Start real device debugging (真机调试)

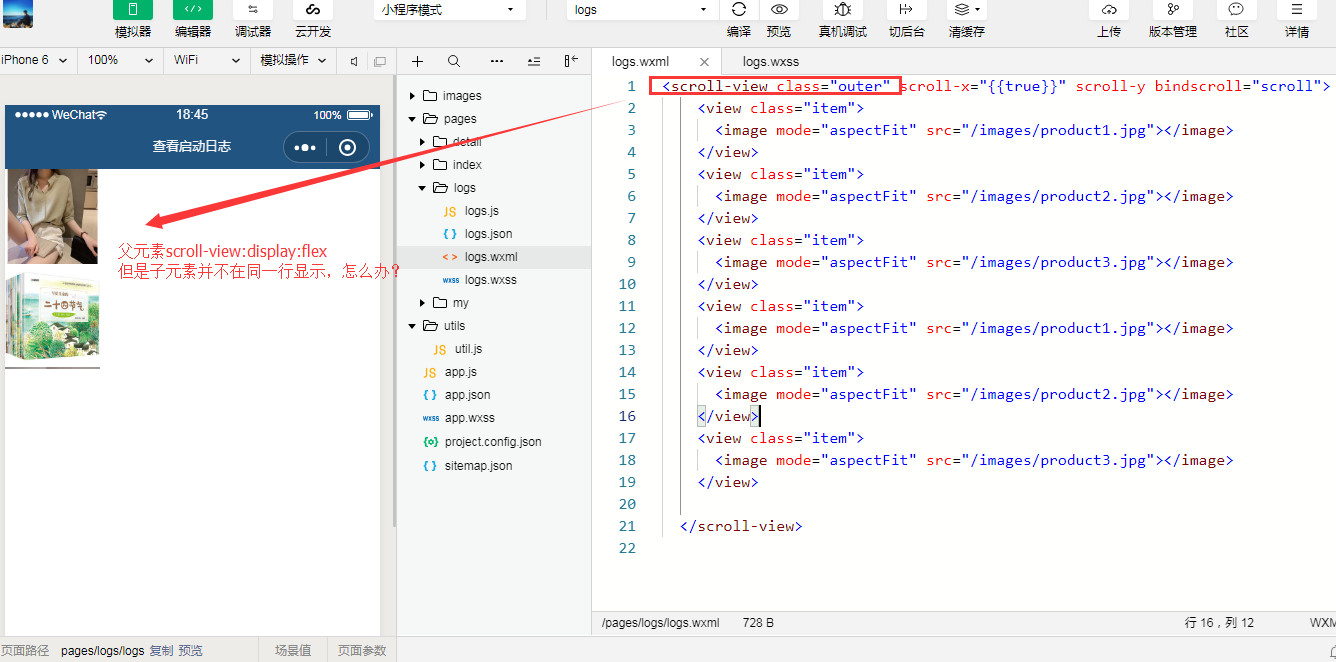point(842,10)
